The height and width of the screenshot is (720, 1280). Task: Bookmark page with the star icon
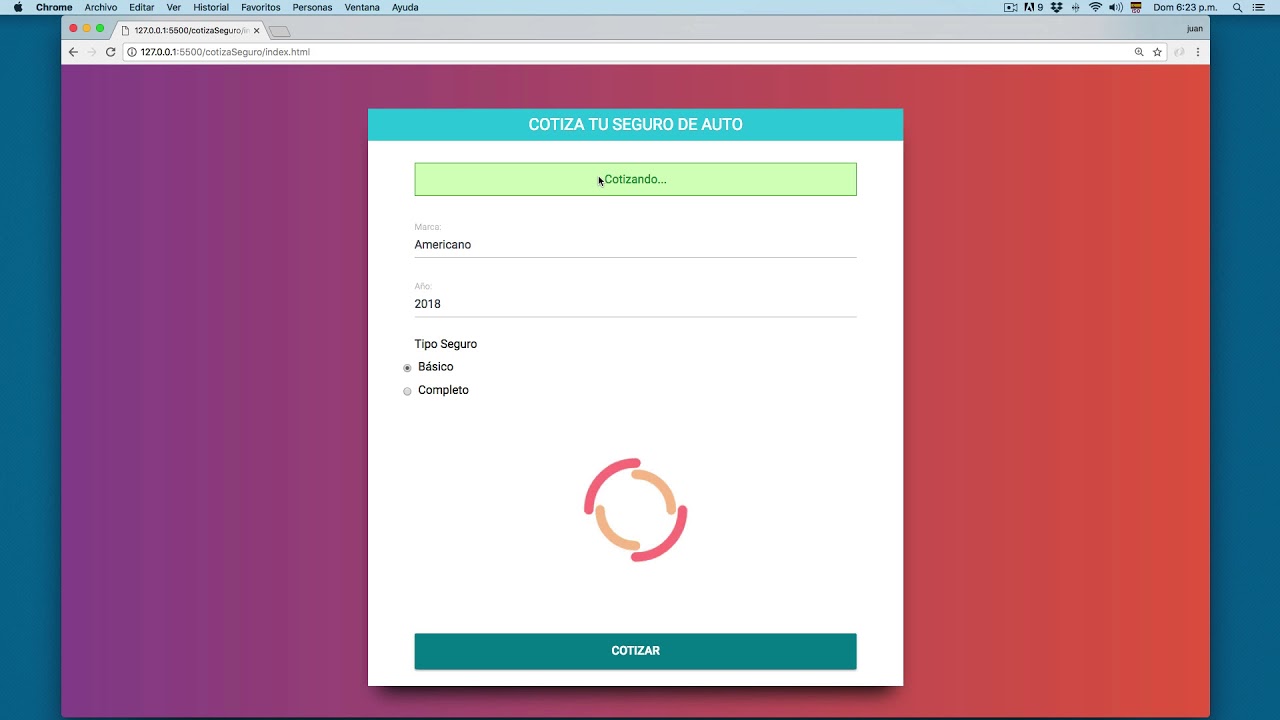click(x=1157, y=52)
